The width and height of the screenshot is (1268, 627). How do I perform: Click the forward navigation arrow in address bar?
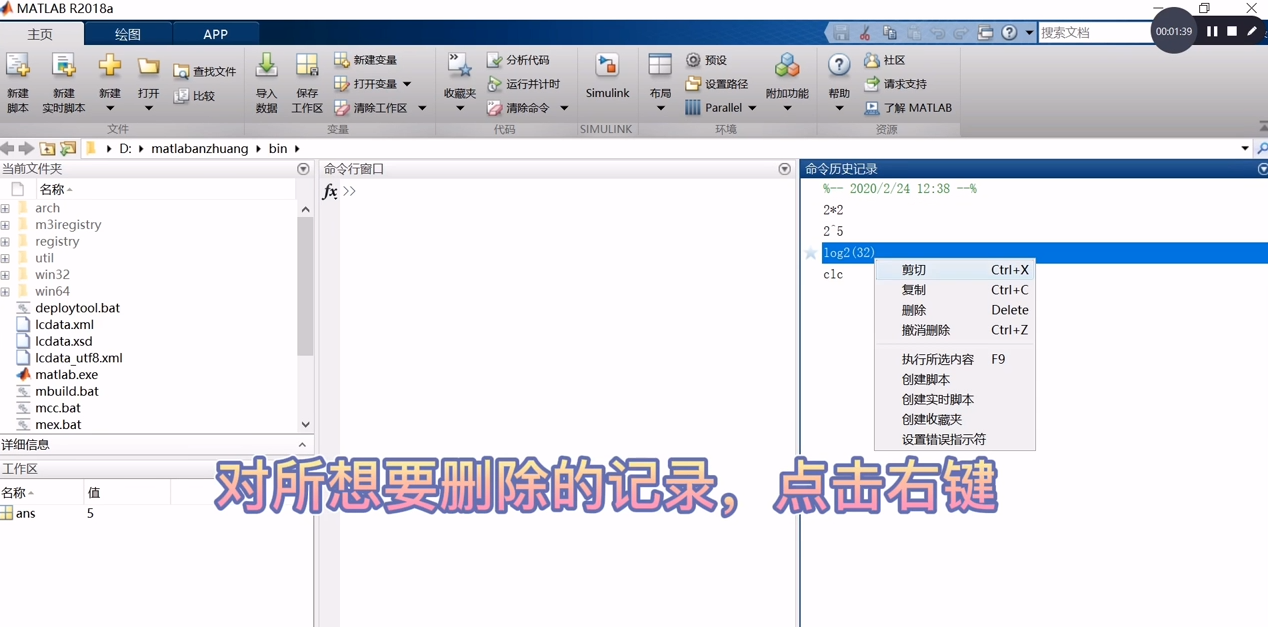tap(27, 149)
